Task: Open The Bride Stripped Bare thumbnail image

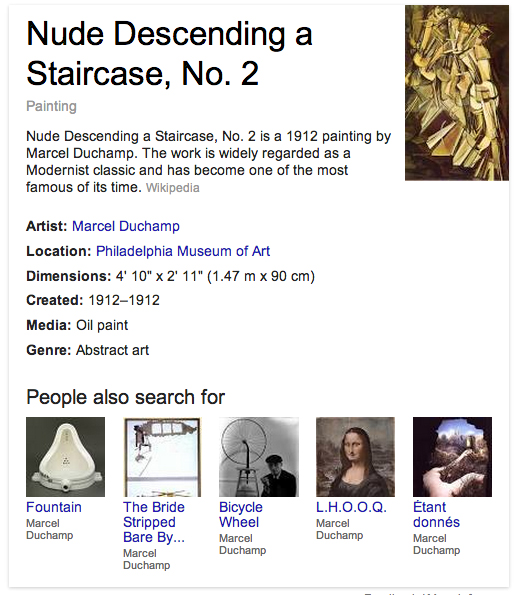Action: click(x=162, y=457)
